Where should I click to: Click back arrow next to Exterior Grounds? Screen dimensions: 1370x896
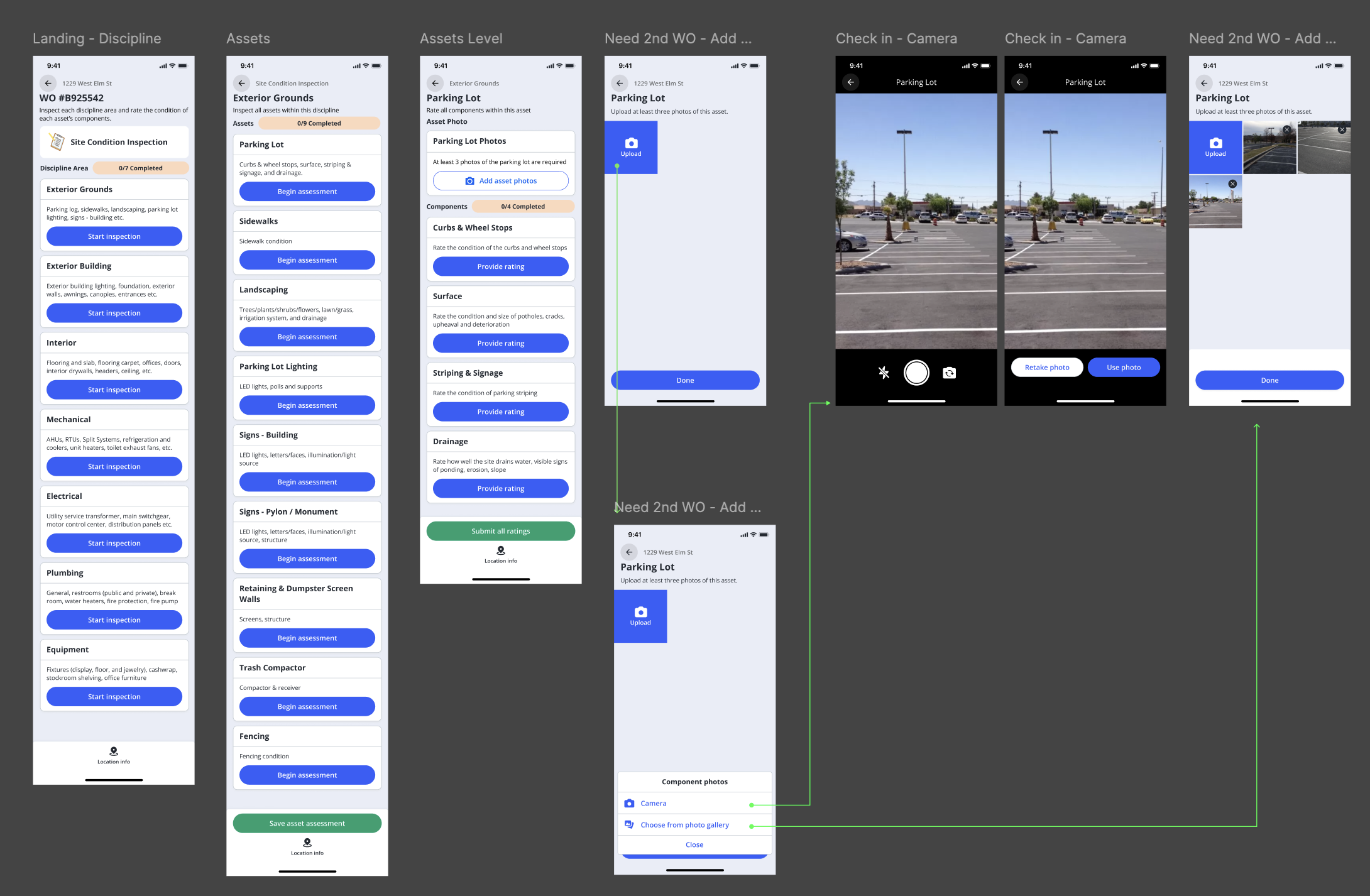[436, 83]
